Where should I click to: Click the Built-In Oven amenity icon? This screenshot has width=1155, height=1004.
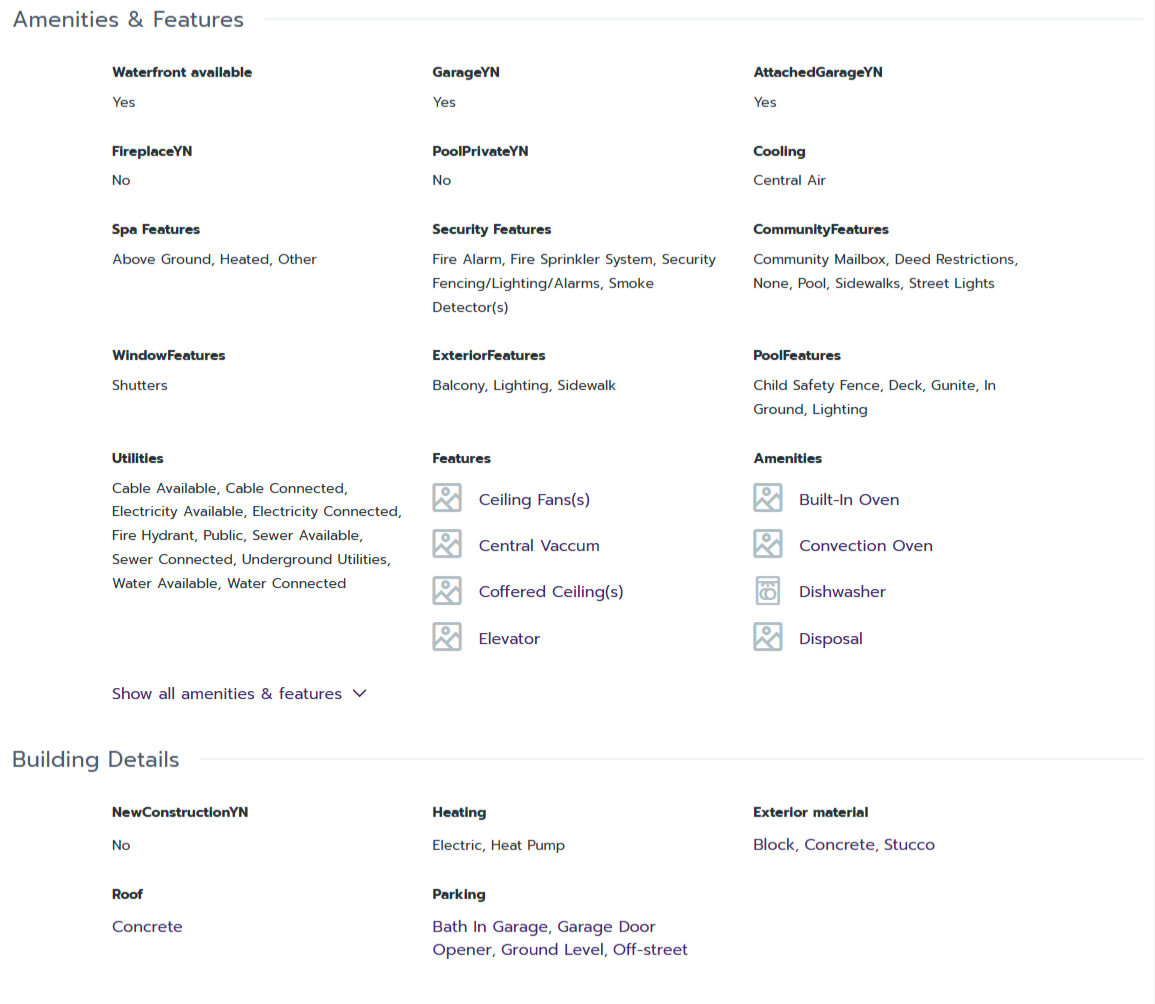(767, 498)
